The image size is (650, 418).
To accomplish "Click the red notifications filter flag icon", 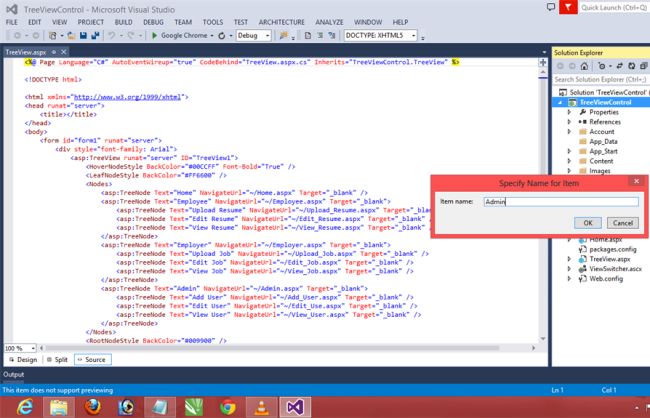I will coord(568,7).
